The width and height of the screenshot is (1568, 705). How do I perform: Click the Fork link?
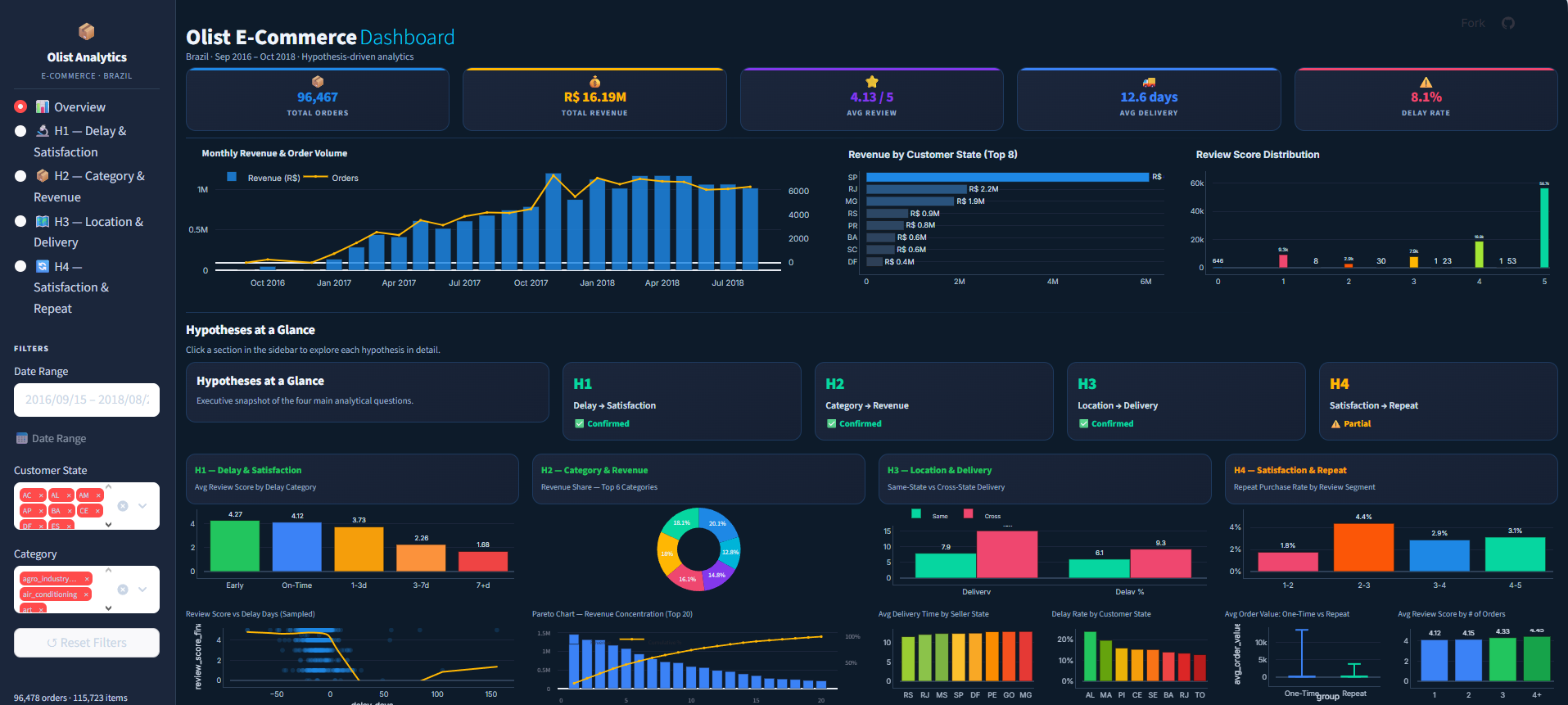tap(1473, 23)
